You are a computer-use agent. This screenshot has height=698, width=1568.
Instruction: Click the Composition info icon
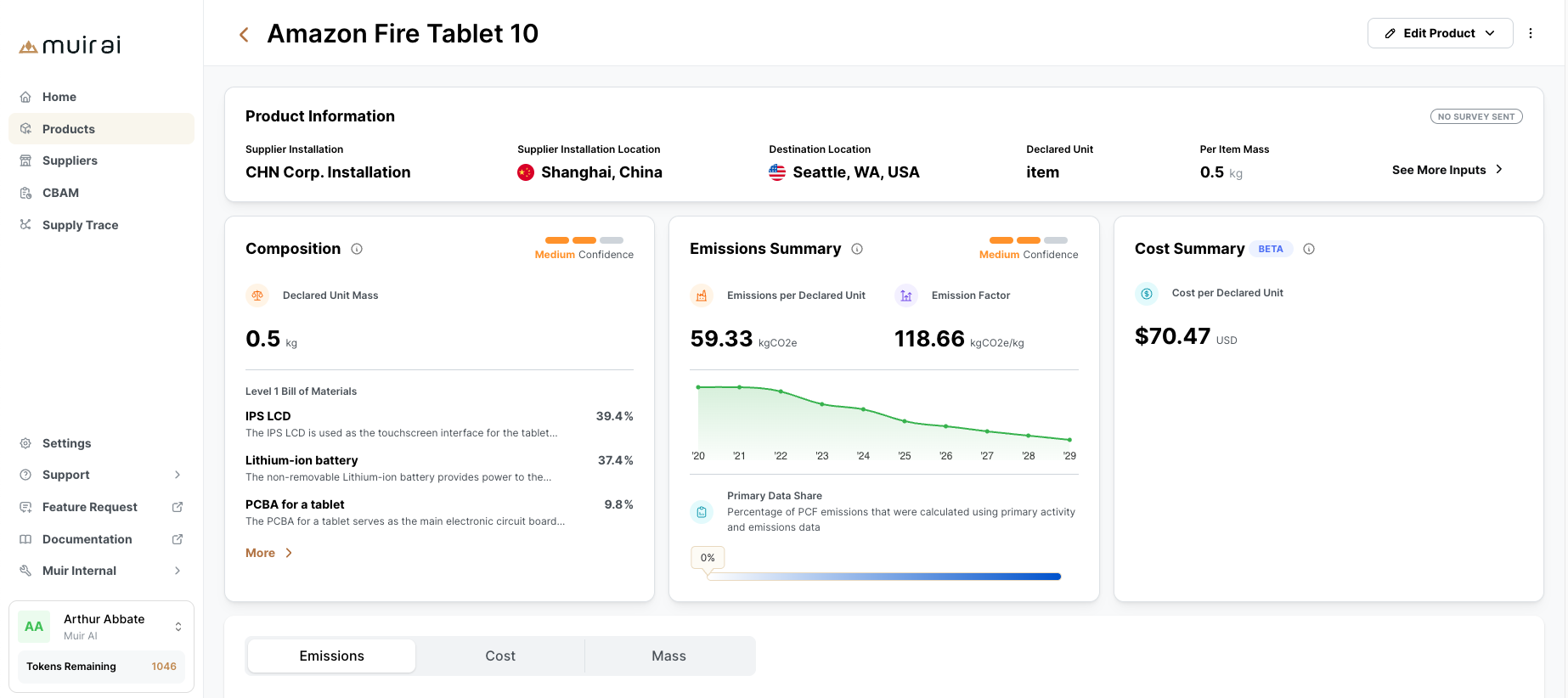pyautogui.click(x=357, y=249)
